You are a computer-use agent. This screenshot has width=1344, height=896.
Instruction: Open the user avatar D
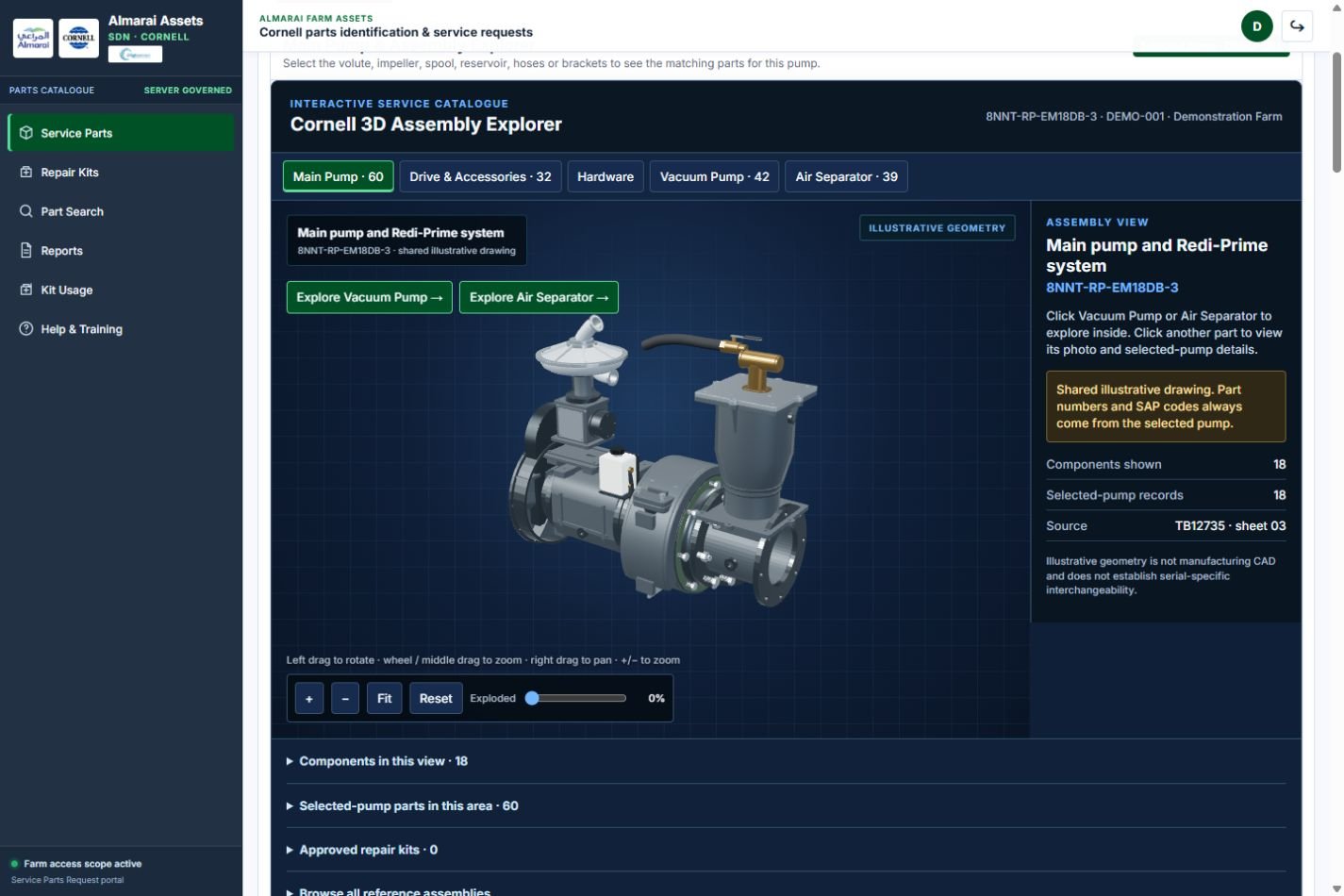(x=1256, y=26)
